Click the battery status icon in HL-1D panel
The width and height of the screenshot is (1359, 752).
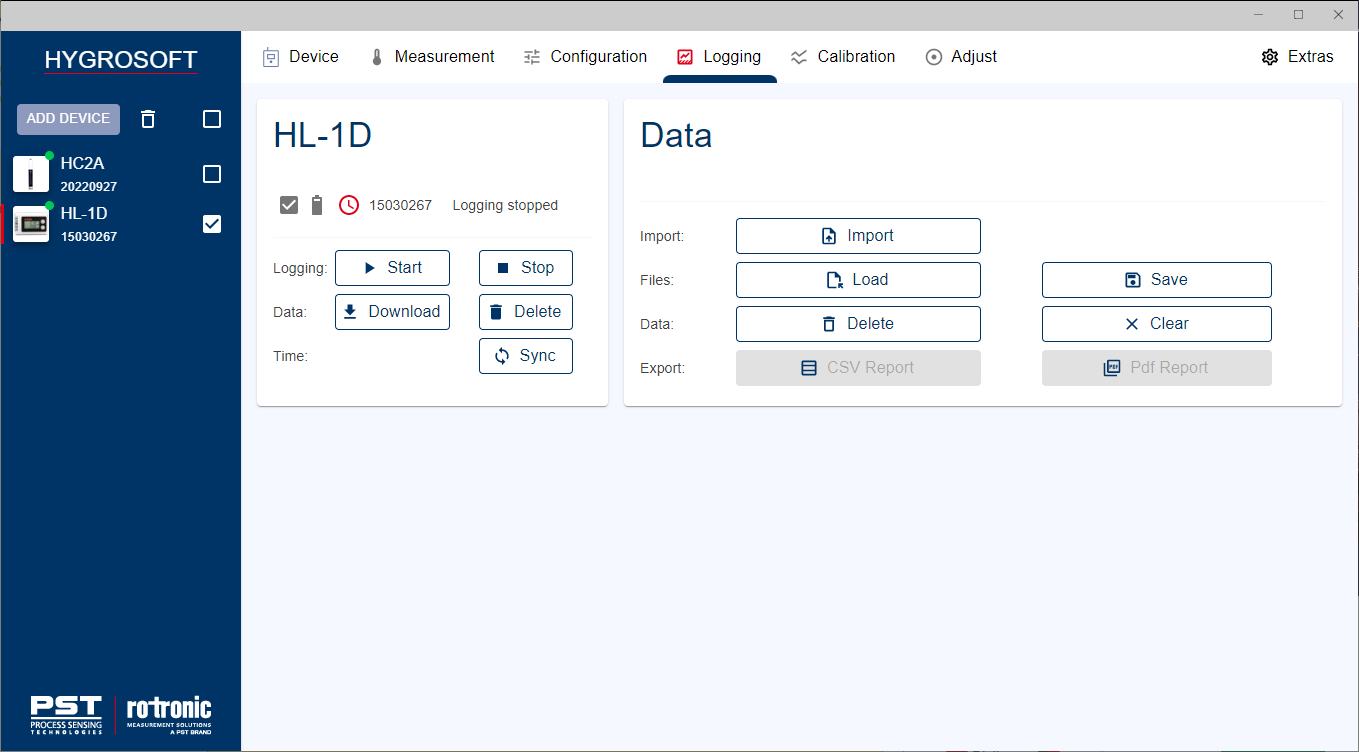click(317, 205)
